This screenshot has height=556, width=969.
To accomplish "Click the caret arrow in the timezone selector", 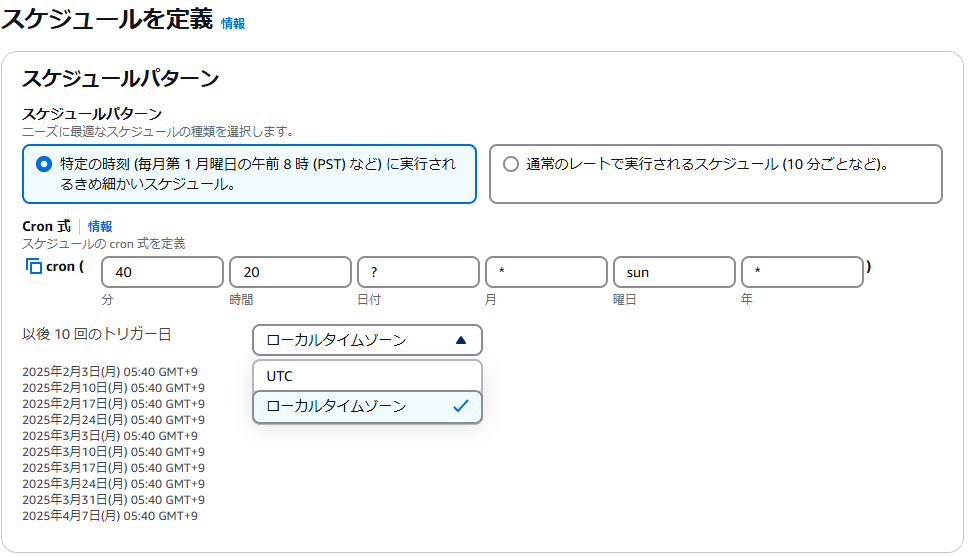I will click(460, 340).
